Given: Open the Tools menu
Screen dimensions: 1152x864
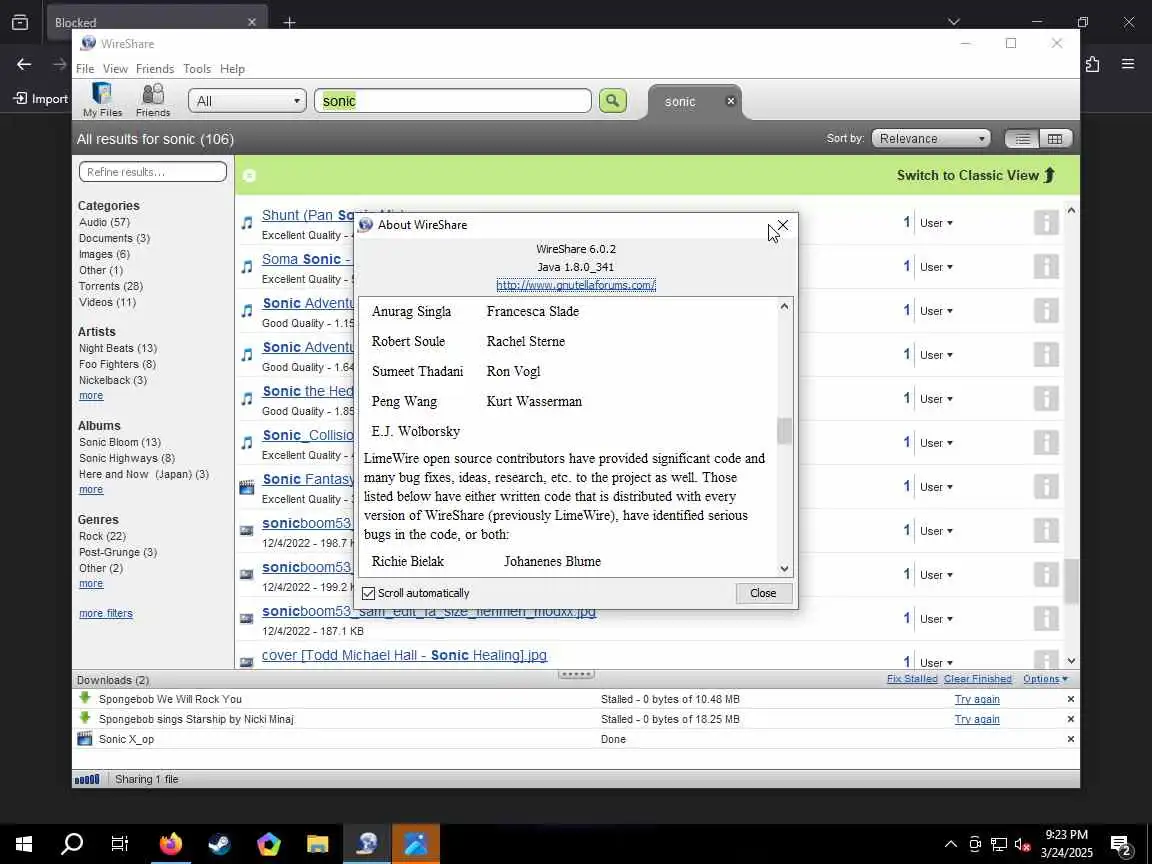Looking at the screenshot, I should [197, 68].
